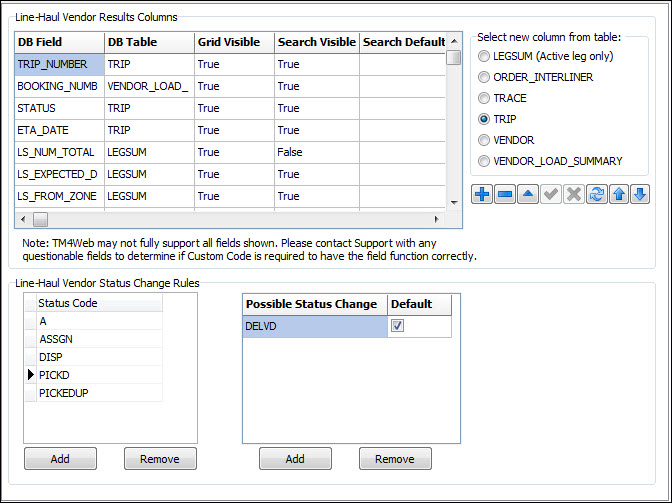The height and width of the screenshot is (503, 672).
Task: Click the blue plus add column icon
Action: point(482,195)
